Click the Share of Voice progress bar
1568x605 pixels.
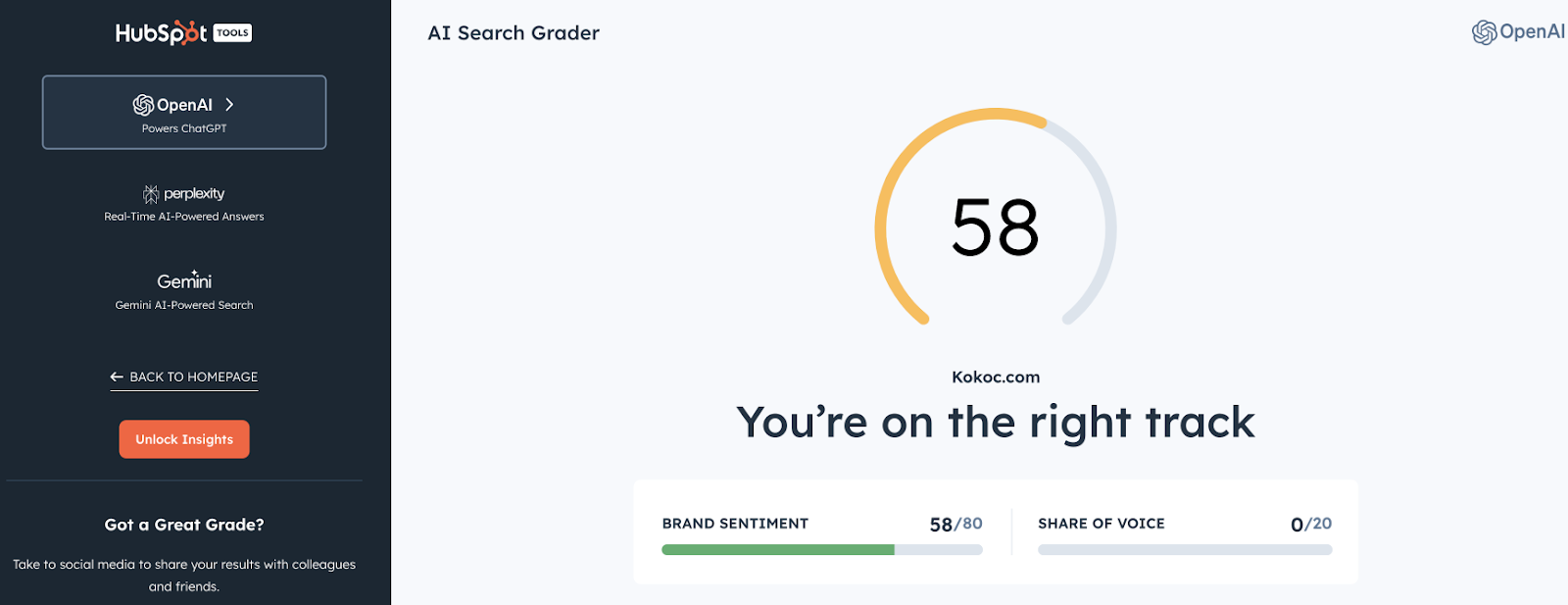[x=1184, y=550]
